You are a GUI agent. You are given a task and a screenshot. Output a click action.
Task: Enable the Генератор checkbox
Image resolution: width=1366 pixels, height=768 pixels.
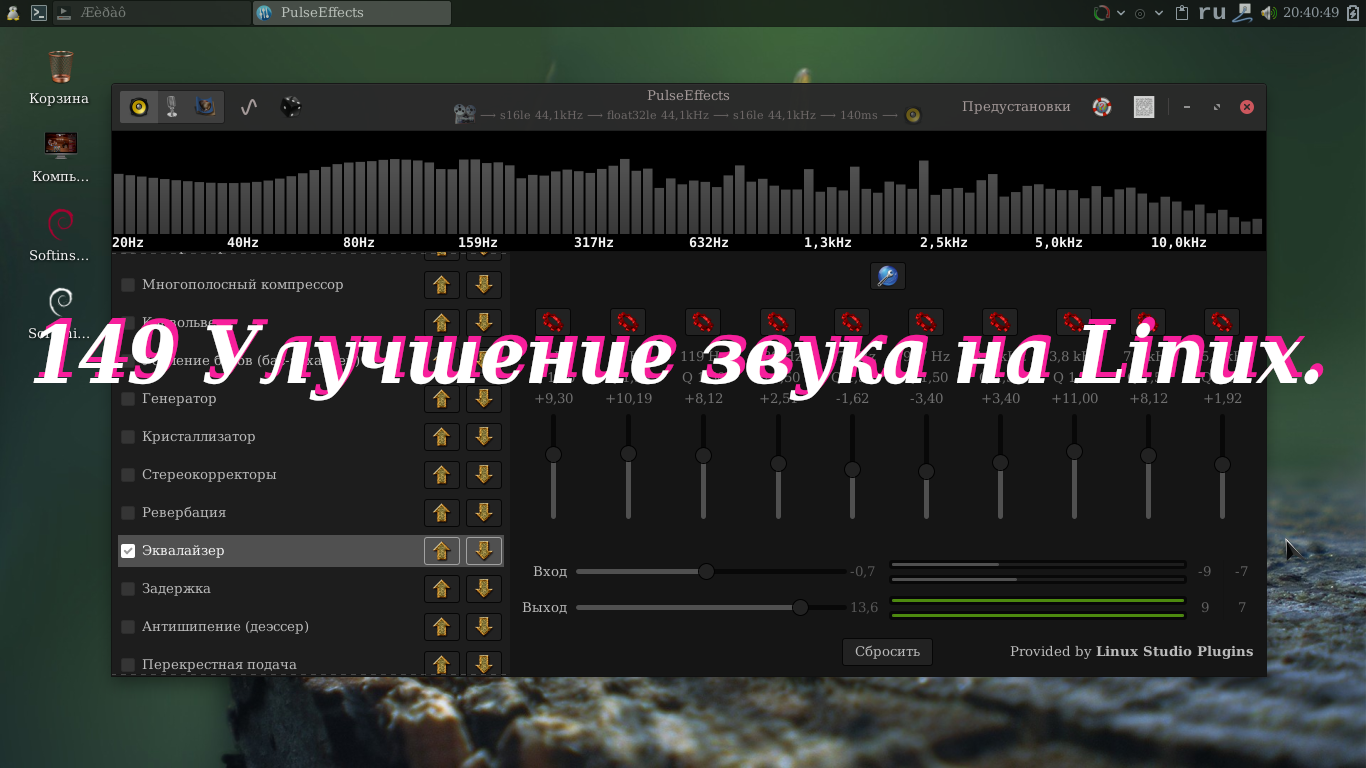(x=128, y=399)
